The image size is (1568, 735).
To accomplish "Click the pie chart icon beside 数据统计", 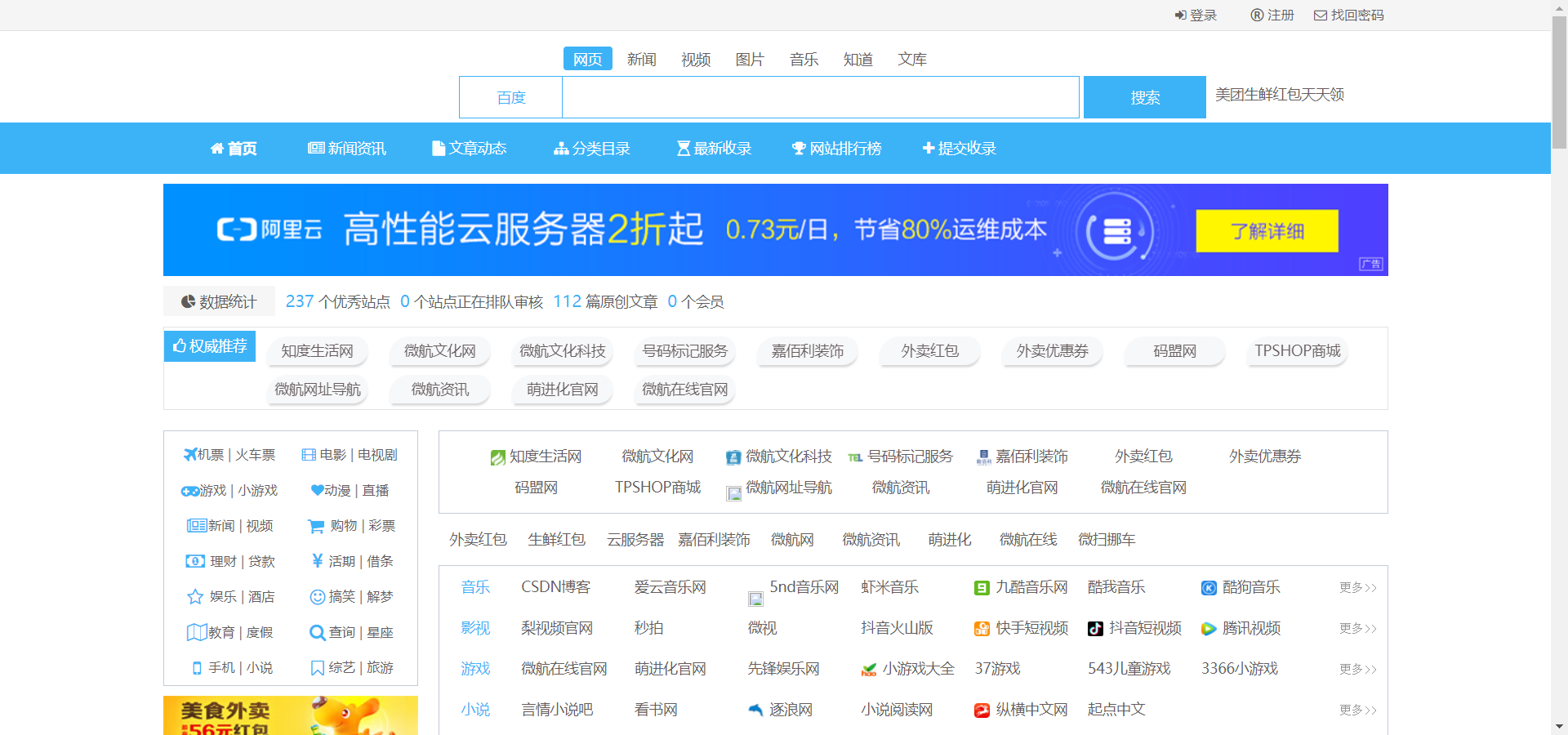I will click(186, 301).
